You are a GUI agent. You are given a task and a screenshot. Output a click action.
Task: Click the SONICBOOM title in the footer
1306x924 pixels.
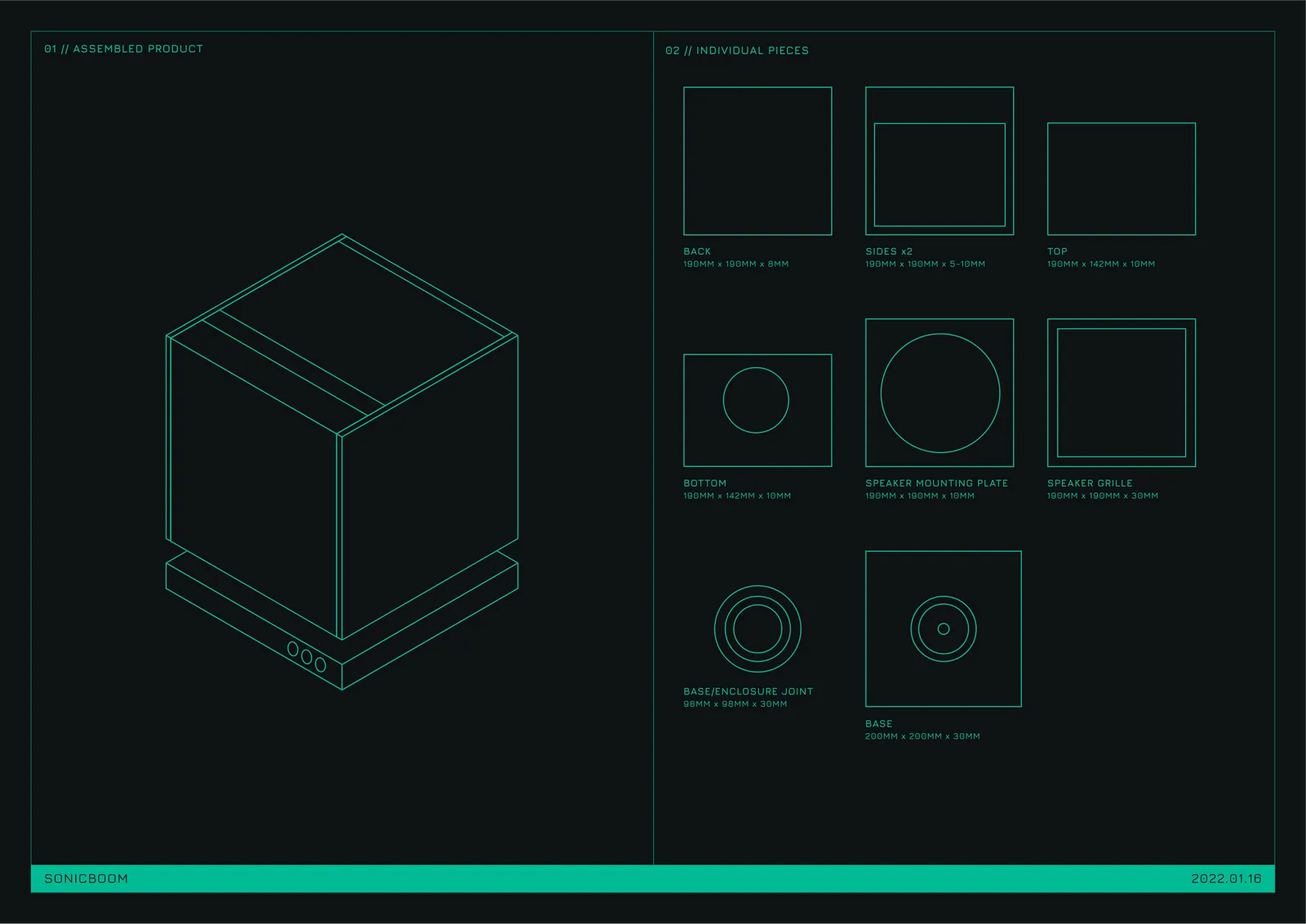86,878
